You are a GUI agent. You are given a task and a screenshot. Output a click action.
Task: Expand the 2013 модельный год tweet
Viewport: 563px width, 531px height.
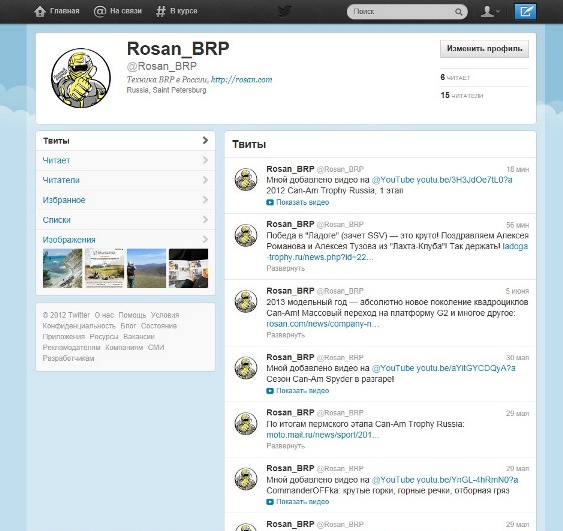[285, 335]
